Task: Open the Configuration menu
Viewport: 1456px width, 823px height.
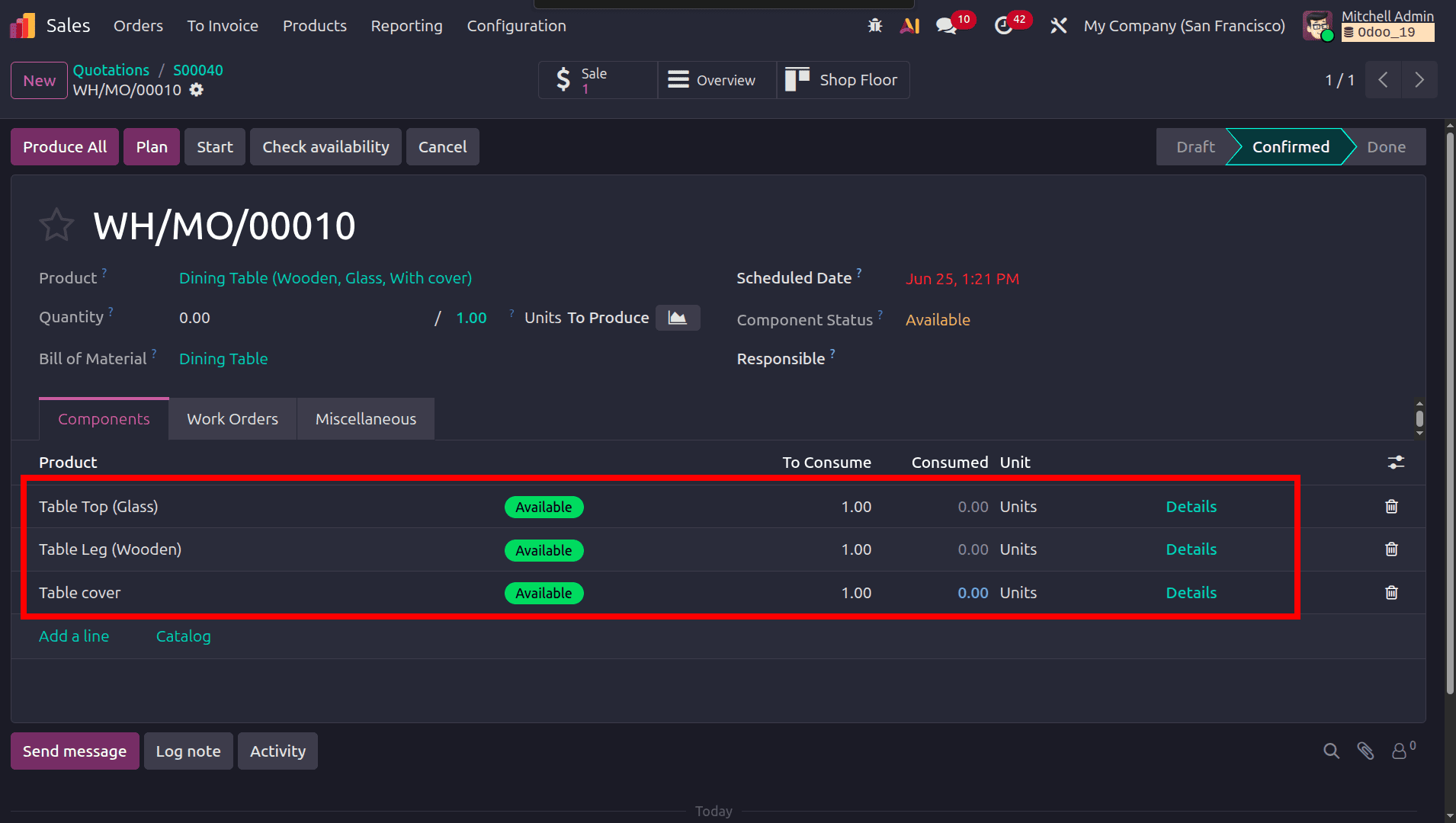Action: click(516, 26)
